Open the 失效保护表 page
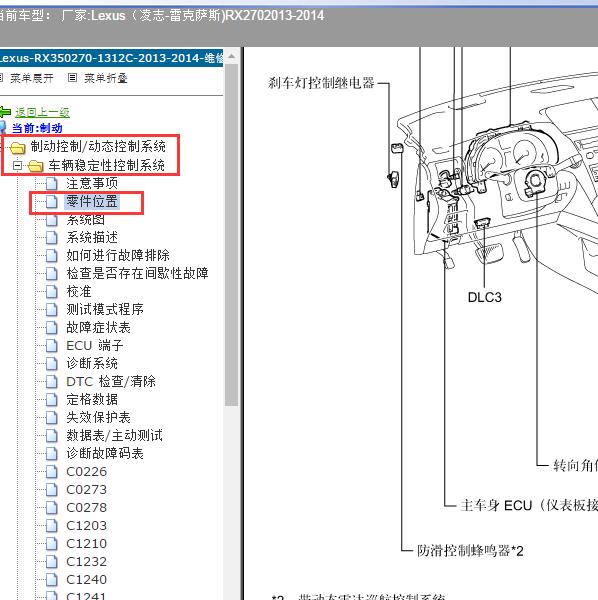The image size is (598, 600). coord(98,417)
